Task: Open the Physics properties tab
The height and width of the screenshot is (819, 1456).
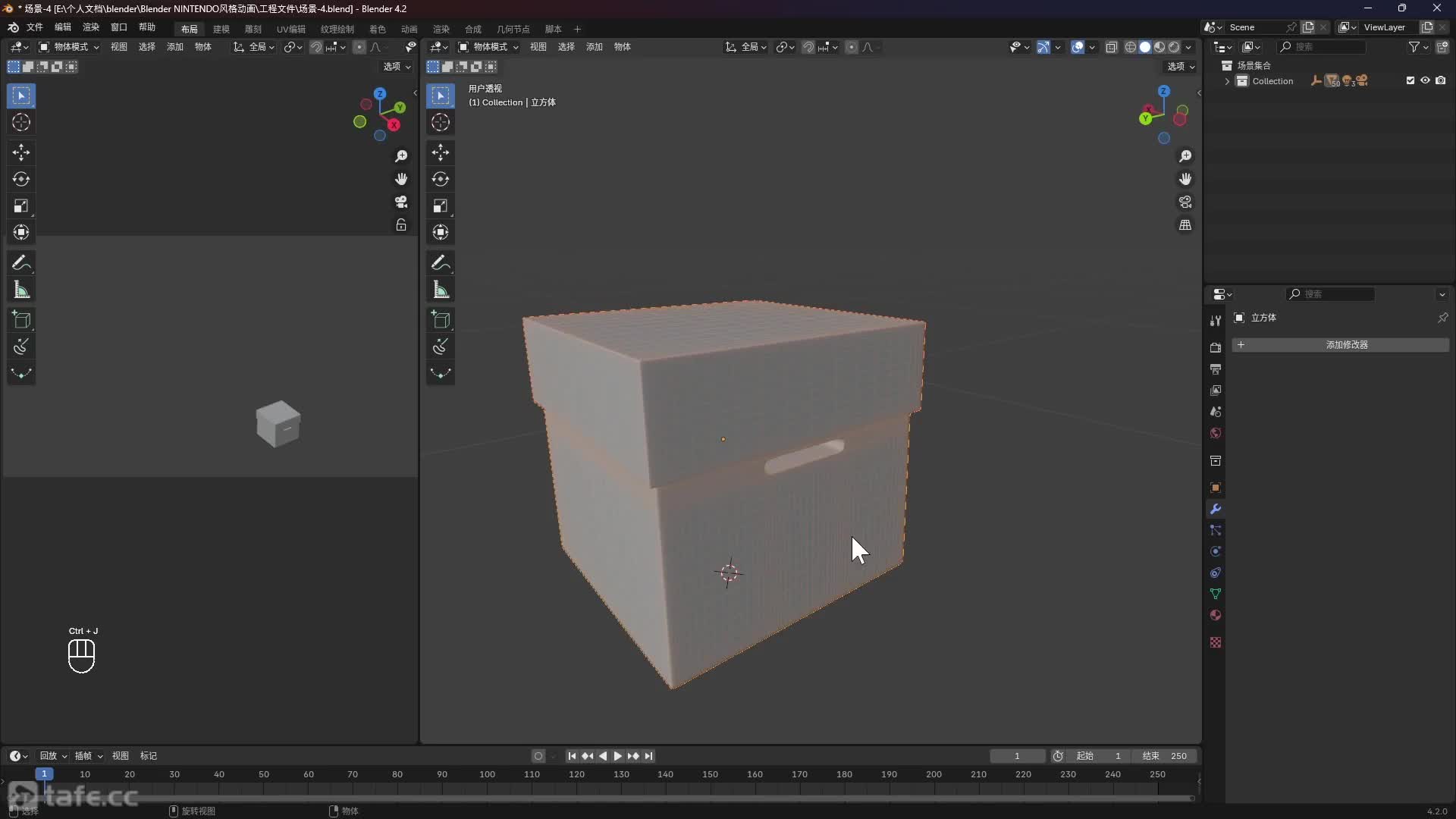Action: pyautogui.click(x=1216, y=551)
